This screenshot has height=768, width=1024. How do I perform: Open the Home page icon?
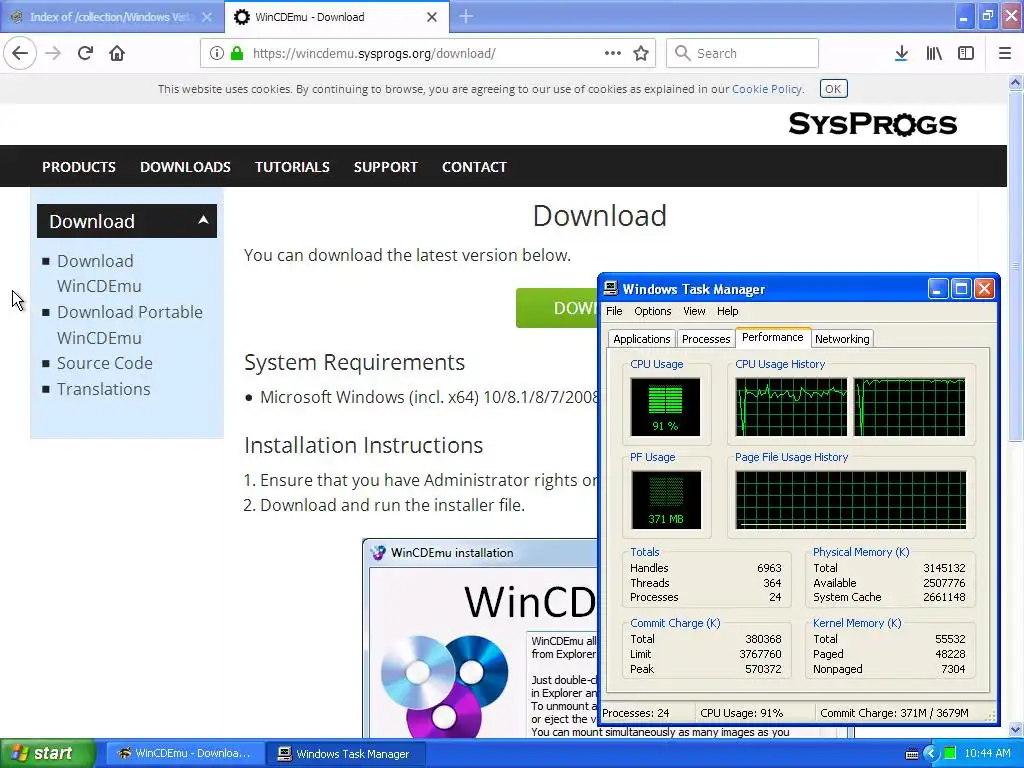coord(117,54)
